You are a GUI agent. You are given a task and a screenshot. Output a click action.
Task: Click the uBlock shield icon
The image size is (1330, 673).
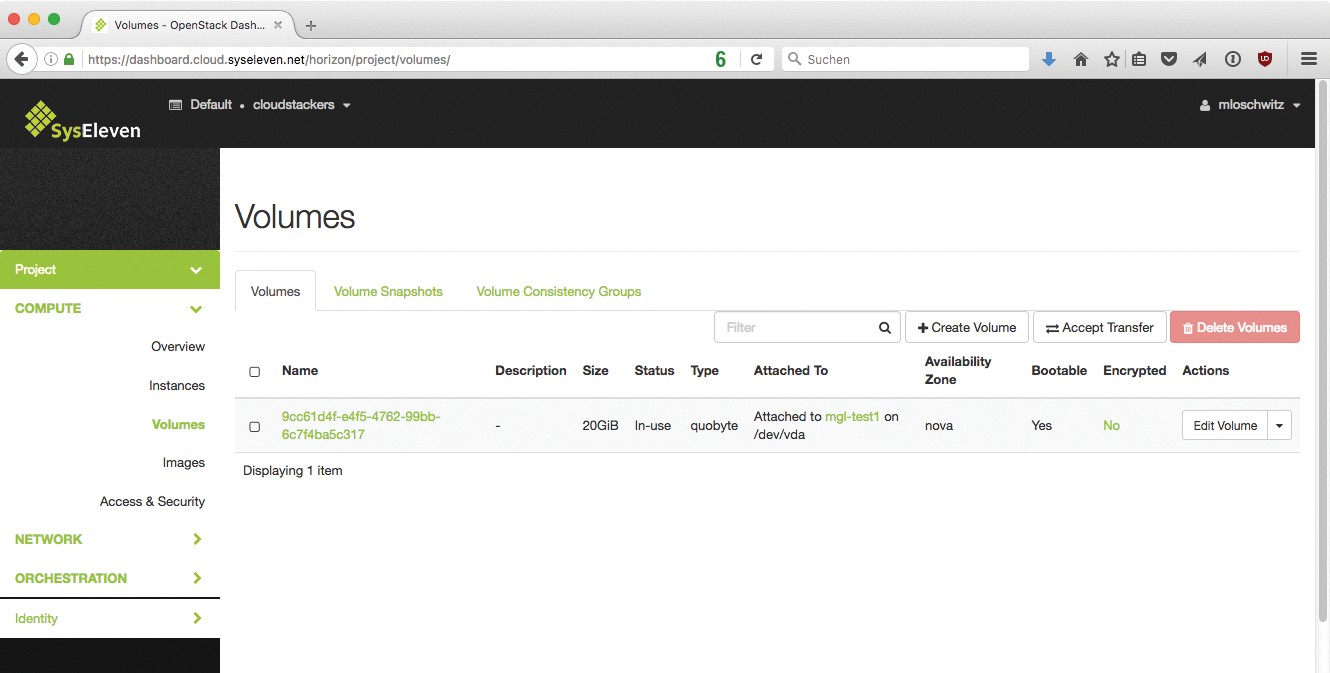(x=1265, y=60)
